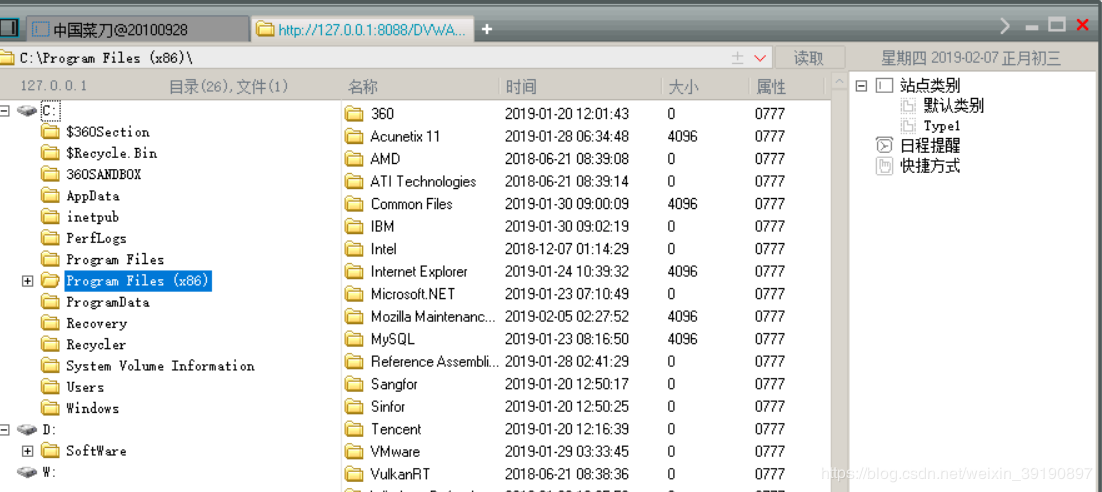
Task: Open the path history dropdown arrow
Action: coord(760,58)
